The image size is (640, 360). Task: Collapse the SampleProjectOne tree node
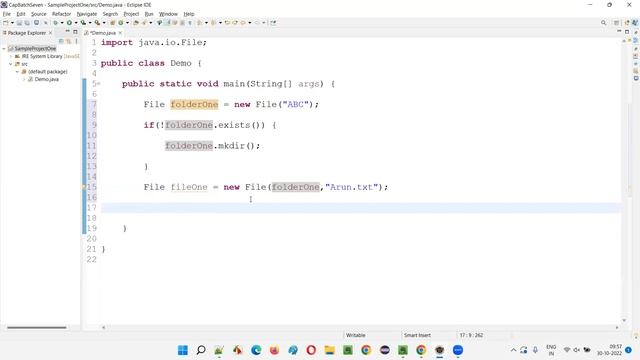click(4, 49)
